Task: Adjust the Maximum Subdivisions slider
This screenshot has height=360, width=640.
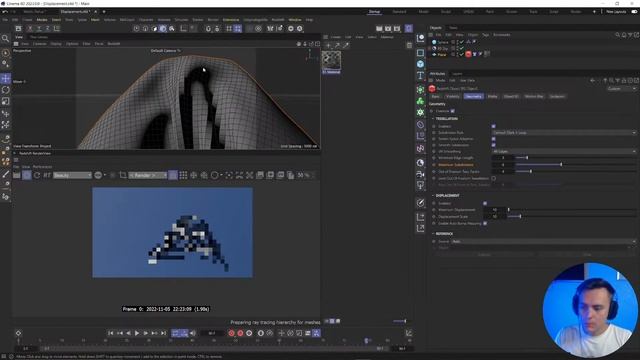Action: [576, 165]
